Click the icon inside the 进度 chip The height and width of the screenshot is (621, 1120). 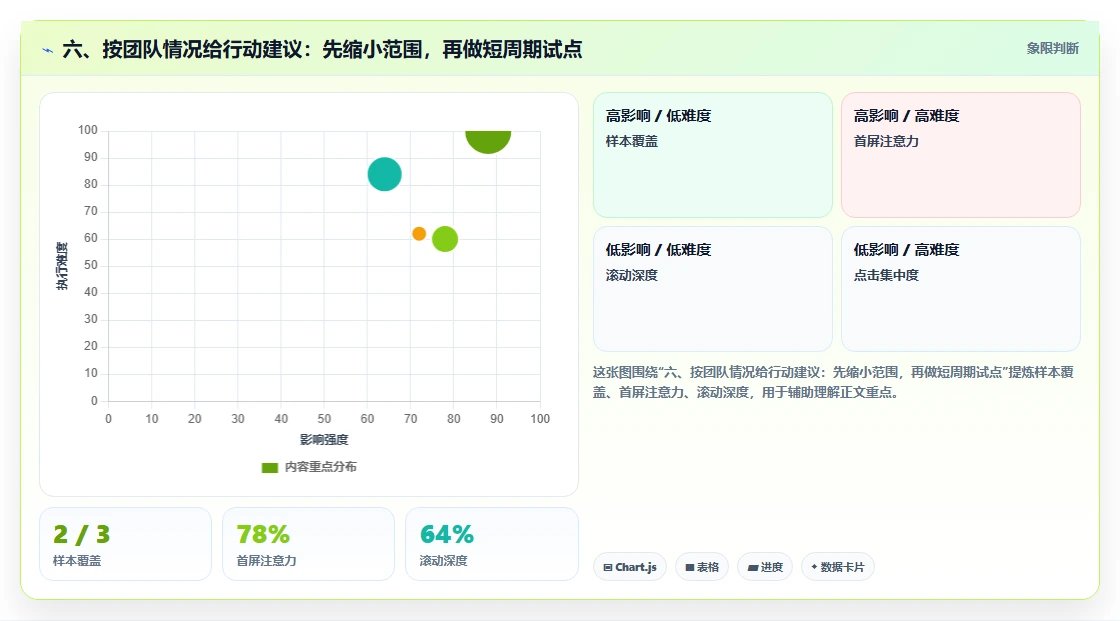tap(752, 567)
